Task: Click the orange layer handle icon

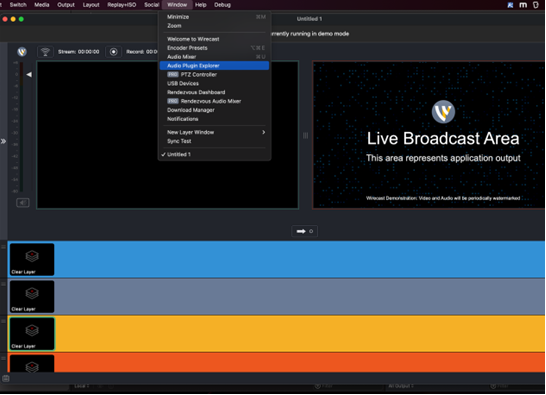Action: (3, 358)
